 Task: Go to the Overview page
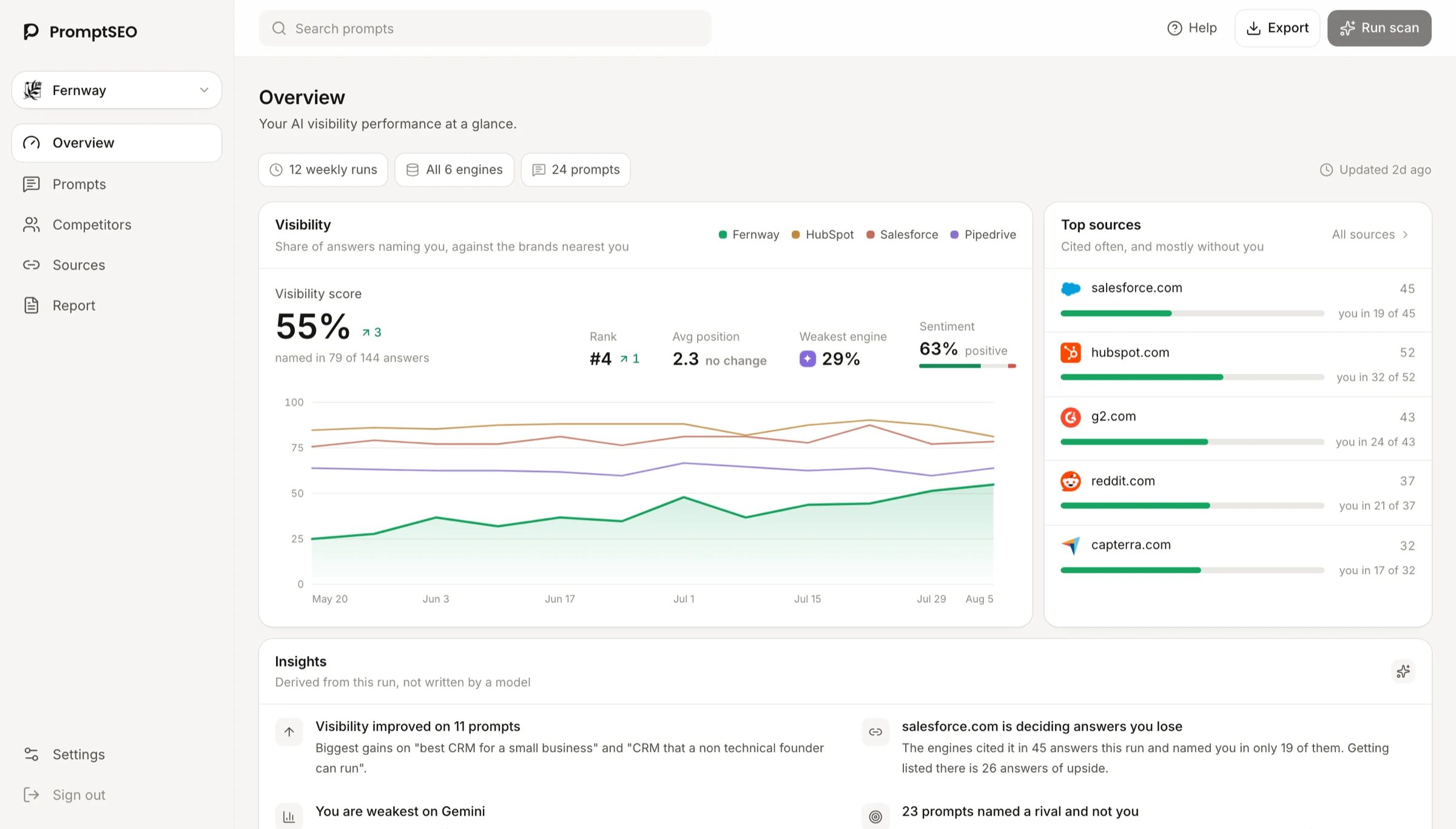tap(116, 143)
